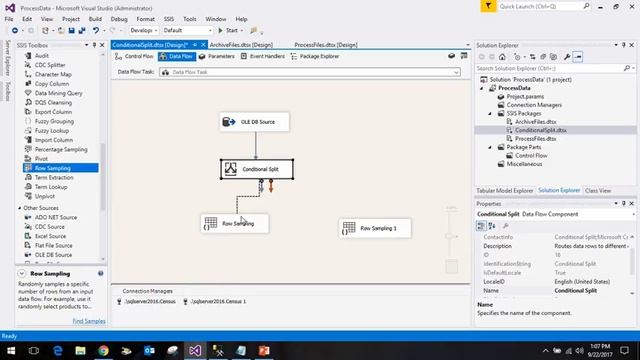This screenshot has width=640, height=360.
Task: Click the zoom fit-to-view button on canvas
Action: click(451, 267)
